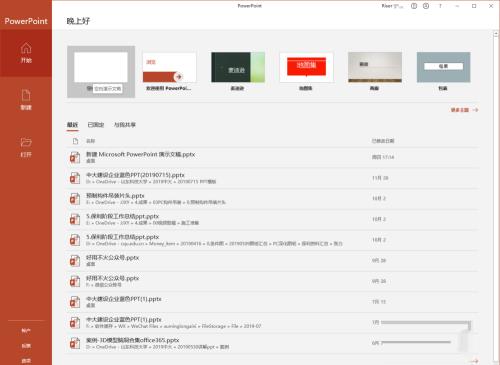Minimize the PowerPoint window
500x365 pixels.
457,6
